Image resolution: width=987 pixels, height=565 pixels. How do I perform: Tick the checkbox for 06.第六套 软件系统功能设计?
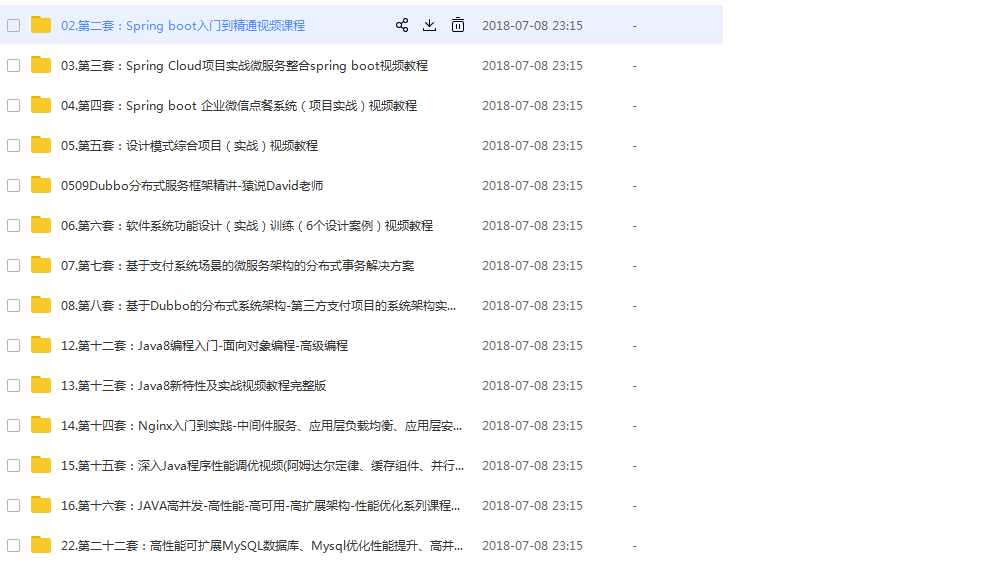[x=13, y=225]
